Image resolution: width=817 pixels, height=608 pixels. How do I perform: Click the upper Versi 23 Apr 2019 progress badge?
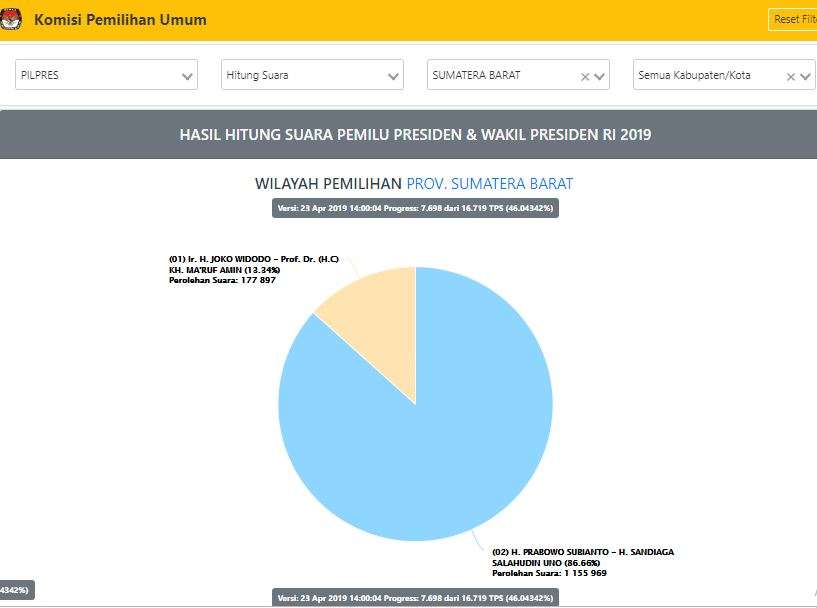click(x=415, y=208)
